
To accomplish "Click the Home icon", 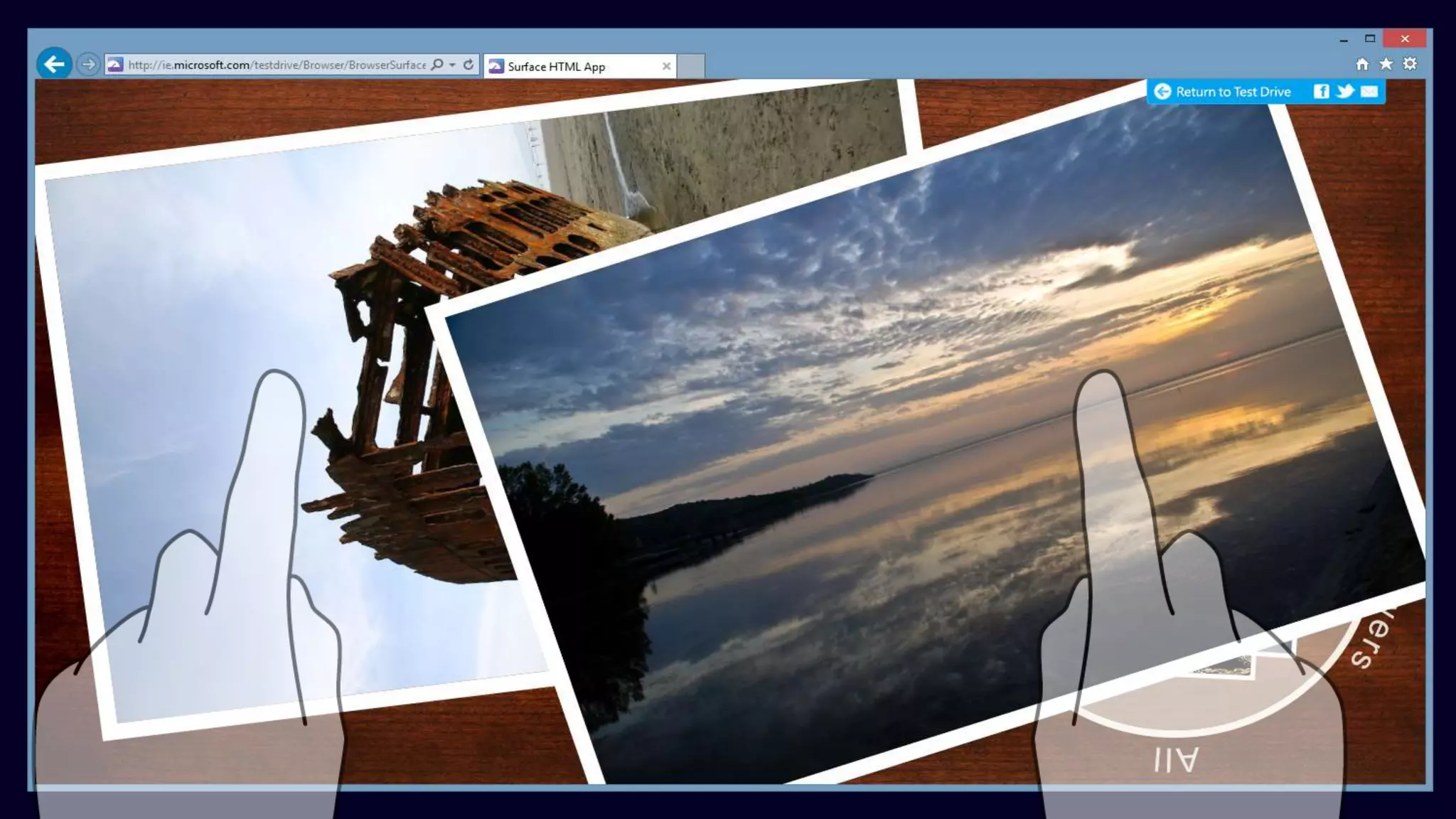I will (x=1362, y=65).
